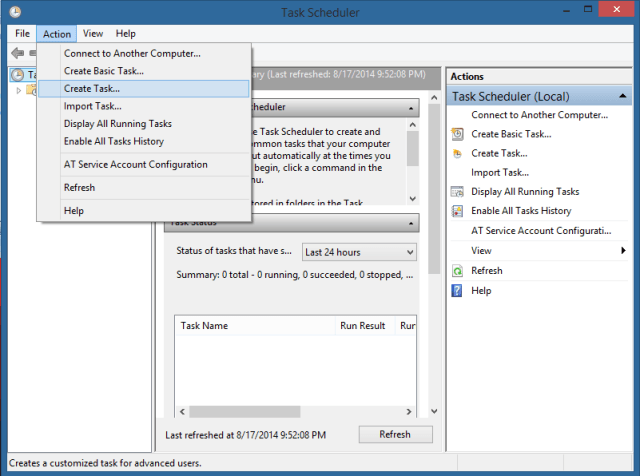This screenshot has width=640, height=476.
Task: Click the Task Scheduler clock icon in title bar
Action: pyautogui.click(x=15, y=12)
